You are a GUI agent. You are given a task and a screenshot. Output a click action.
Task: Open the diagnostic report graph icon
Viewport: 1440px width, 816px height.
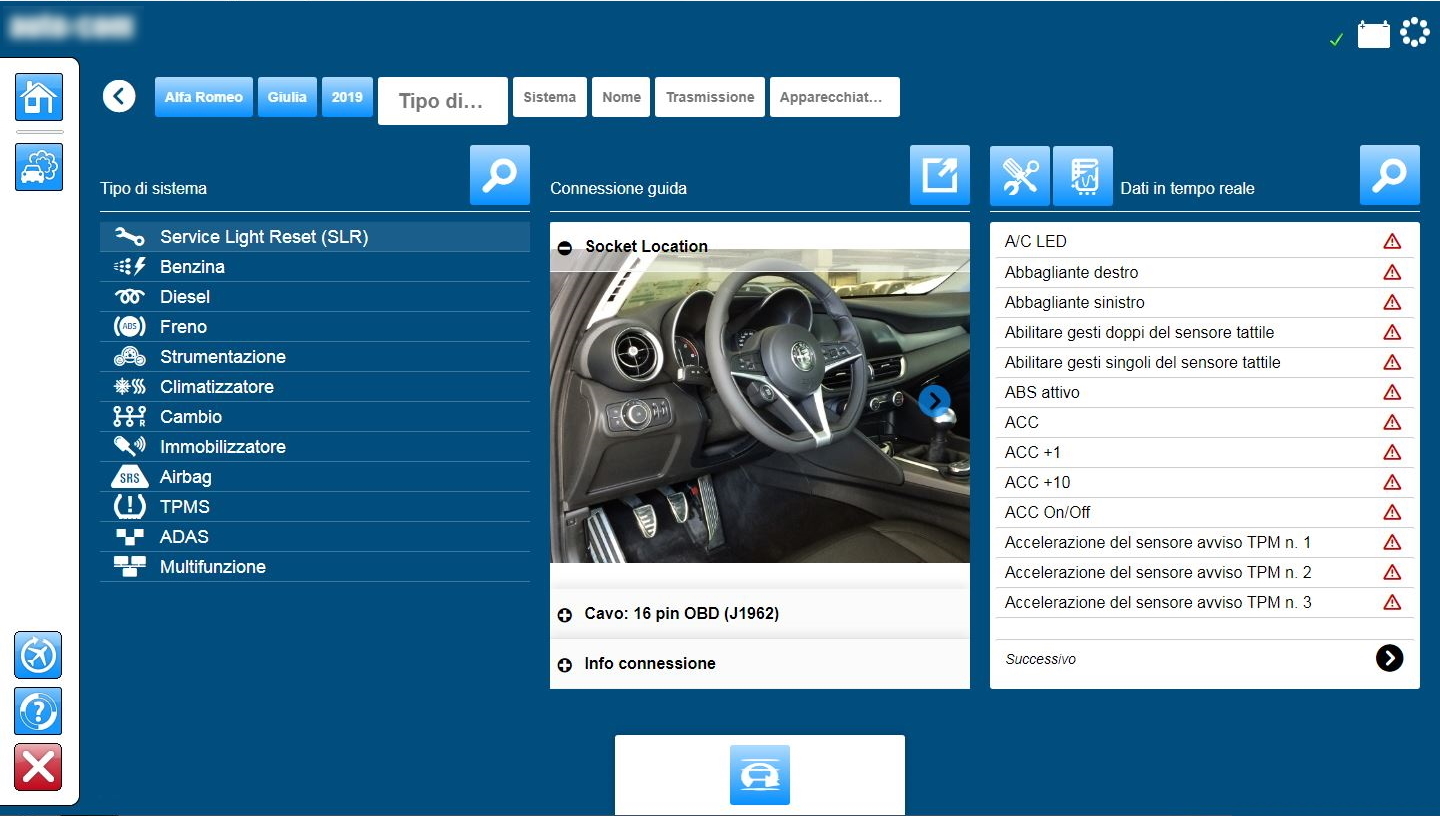coord(1083,175)
